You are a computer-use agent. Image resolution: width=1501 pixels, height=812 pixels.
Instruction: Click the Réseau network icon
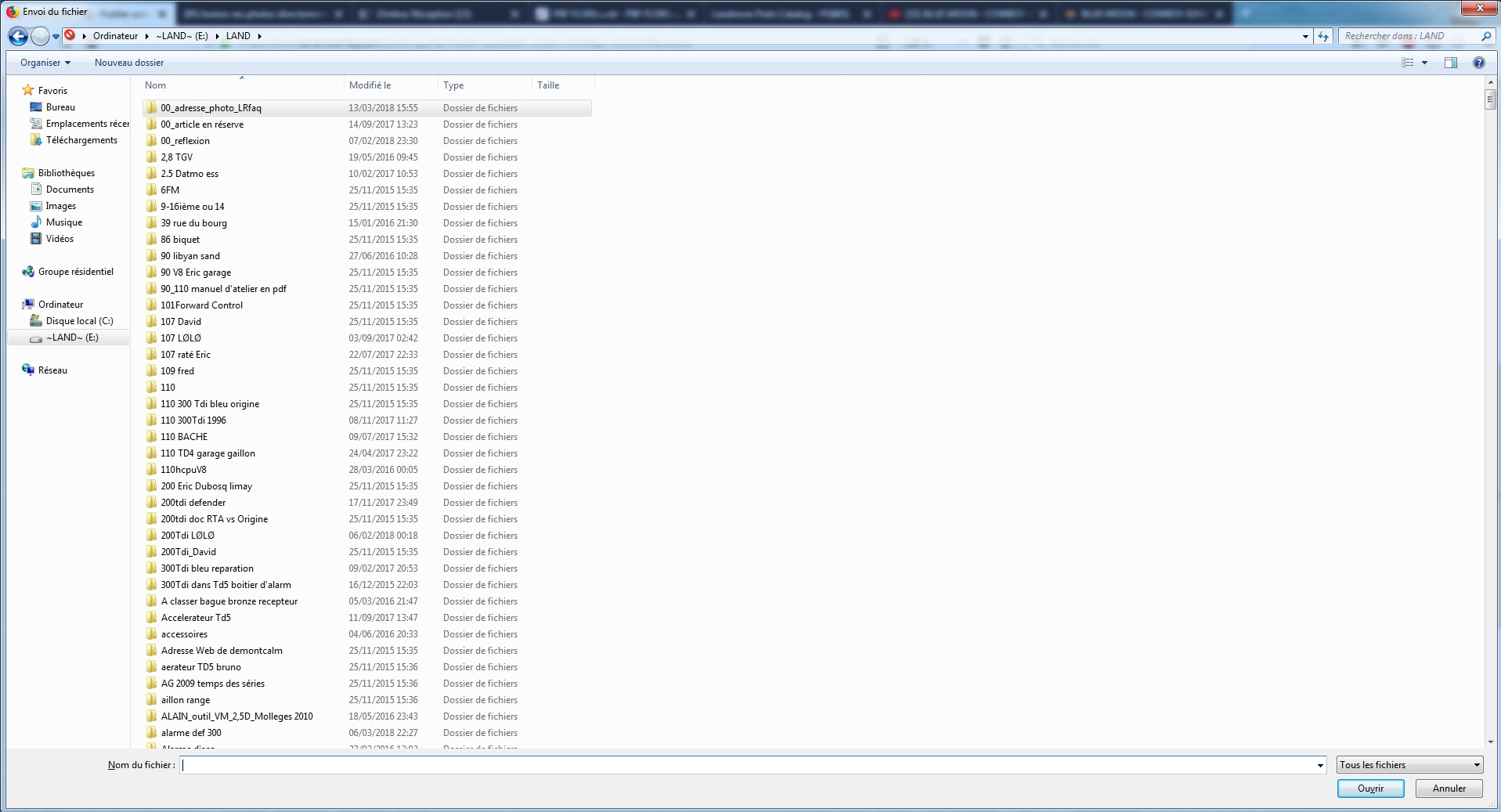[28, 370]
